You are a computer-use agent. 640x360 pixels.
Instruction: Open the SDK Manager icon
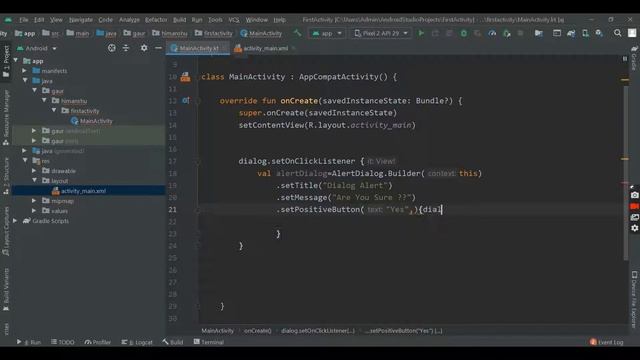point(599,33)
